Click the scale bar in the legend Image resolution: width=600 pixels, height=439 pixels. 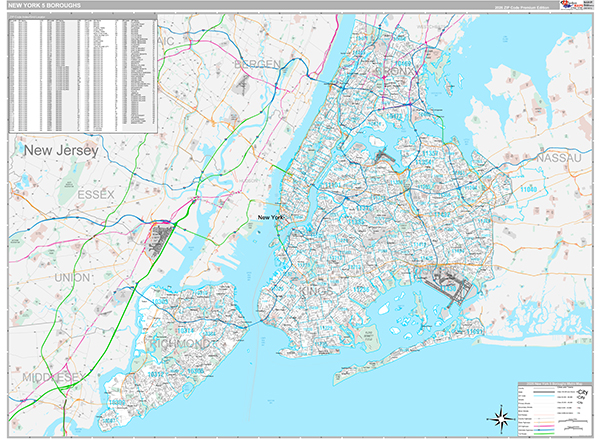point(573,421)
